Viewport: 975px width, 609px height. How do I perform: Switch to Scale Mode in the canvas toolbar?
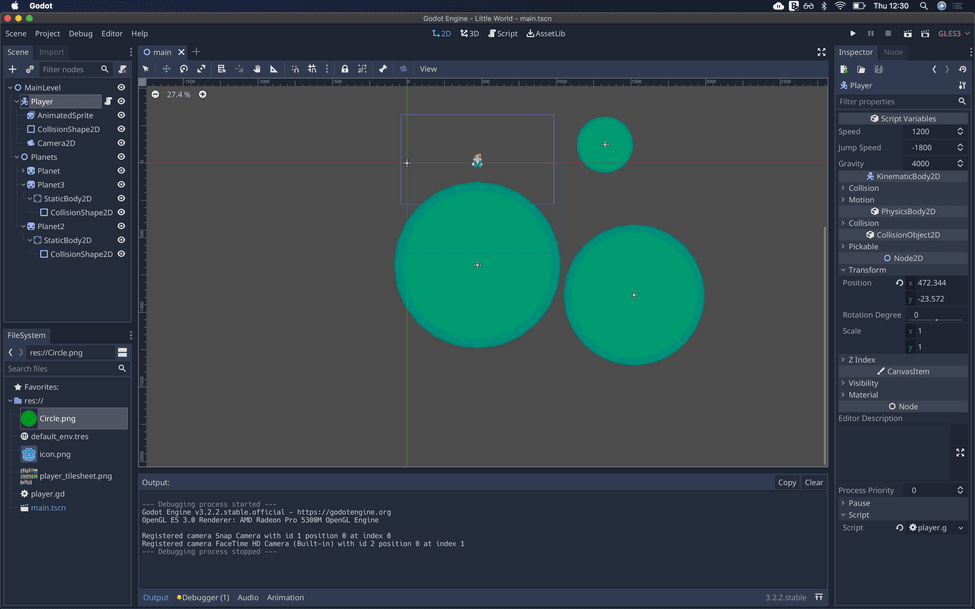click(x=200, y=68)
